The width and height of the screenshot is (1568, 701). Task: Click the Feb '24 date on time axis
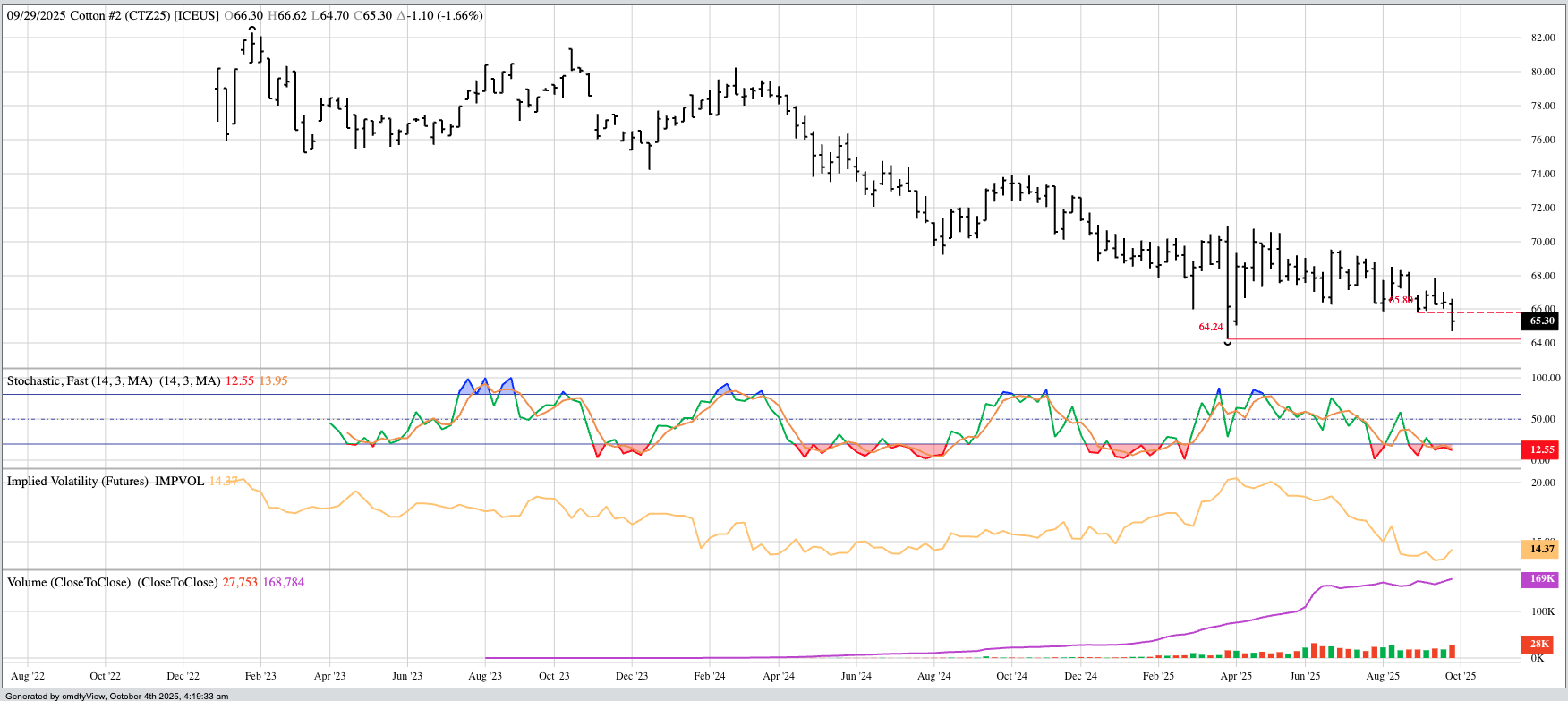point(709,677)
